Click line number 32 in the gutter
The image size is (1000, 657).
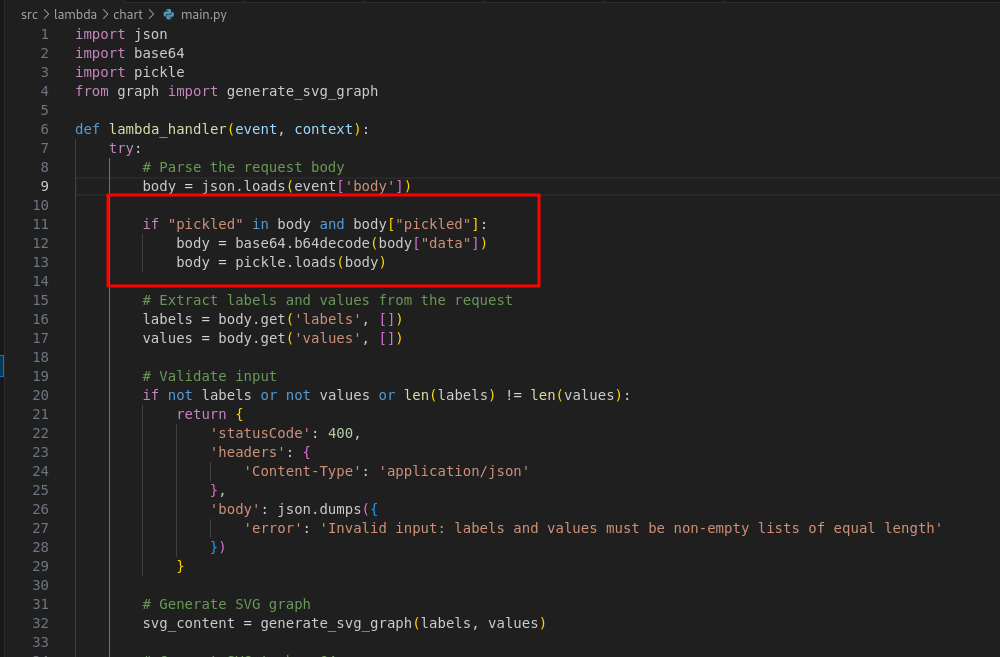pos(40,623)
